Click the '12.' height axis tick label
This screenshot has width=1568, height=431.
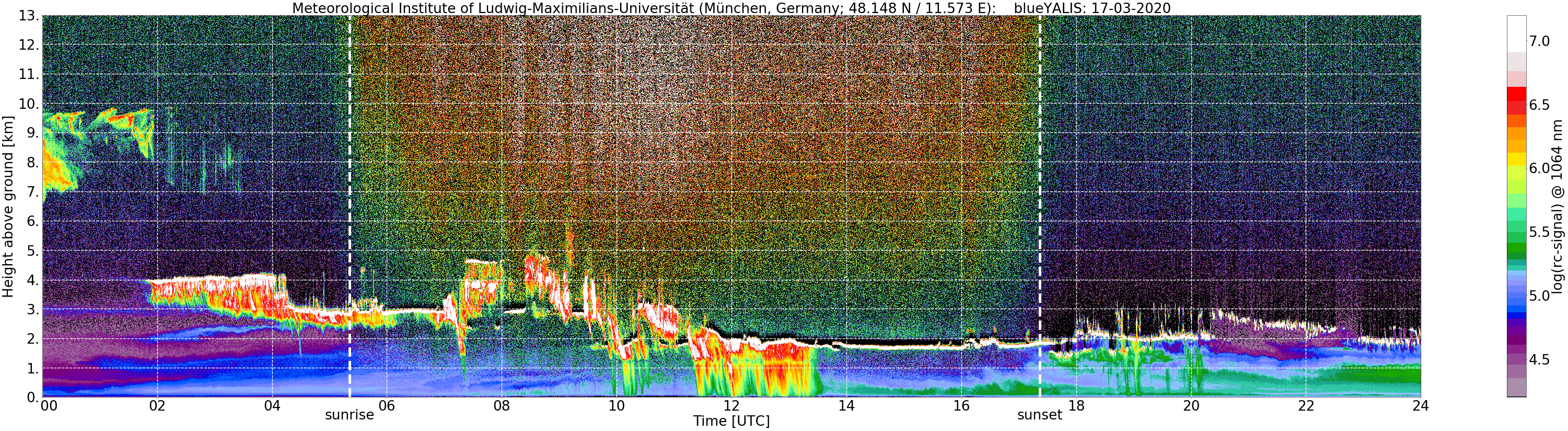tap(29, 45)
